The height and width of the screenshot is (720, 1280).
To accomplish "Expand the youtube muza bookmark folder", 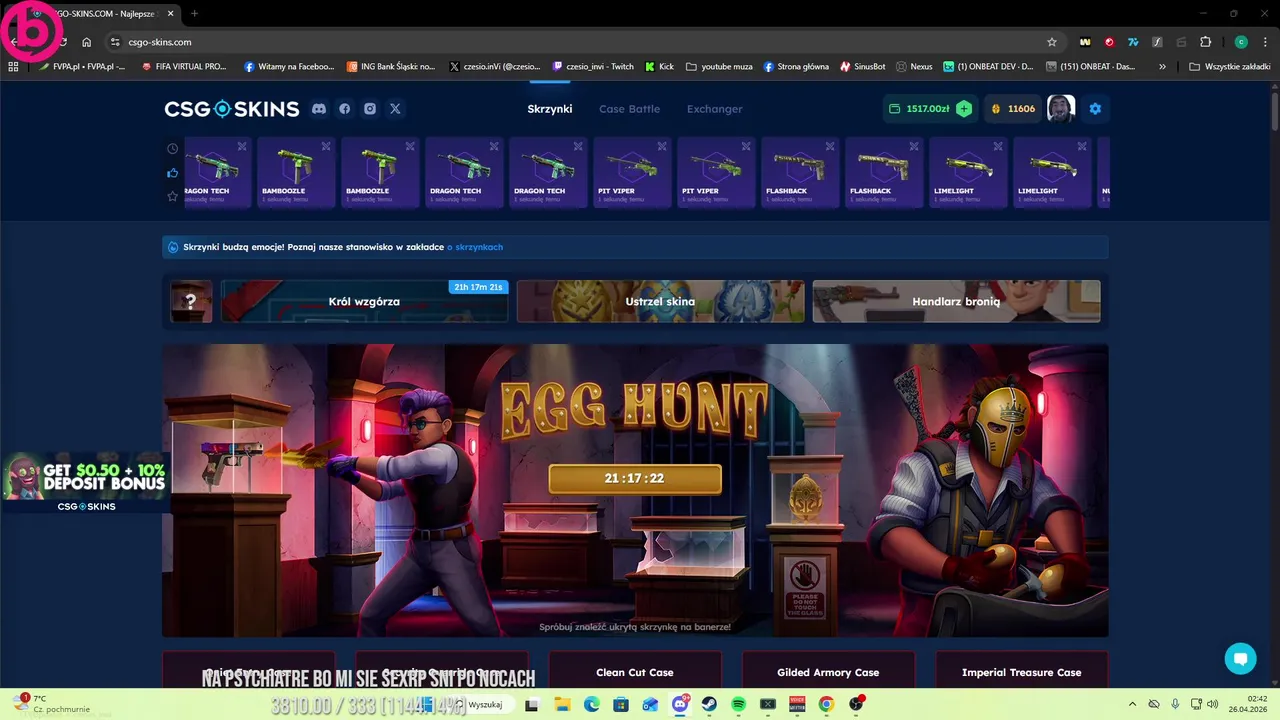I will [x=719, y=67].
